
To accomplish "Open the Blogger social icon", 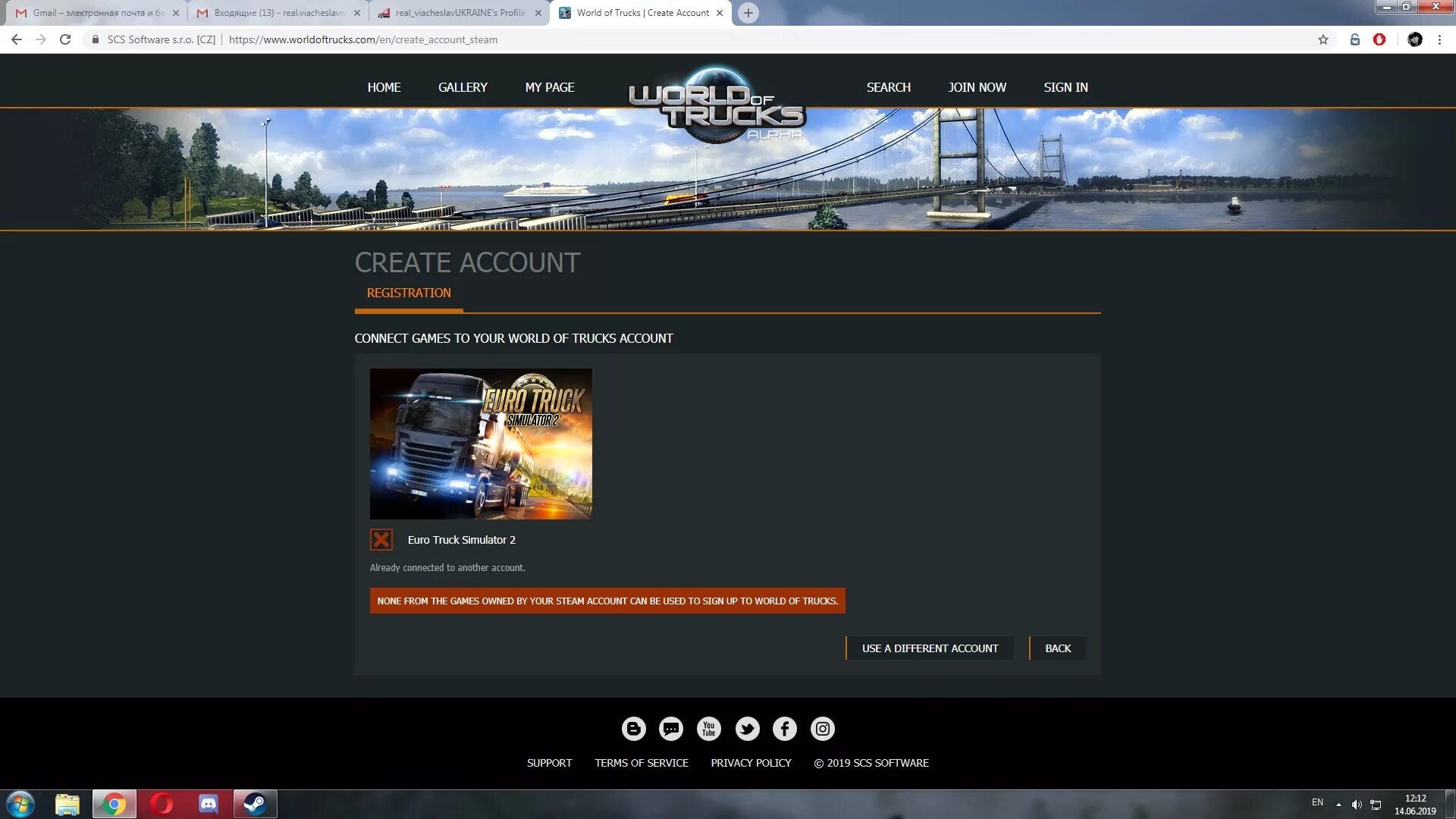I will (x=633, y=729).
